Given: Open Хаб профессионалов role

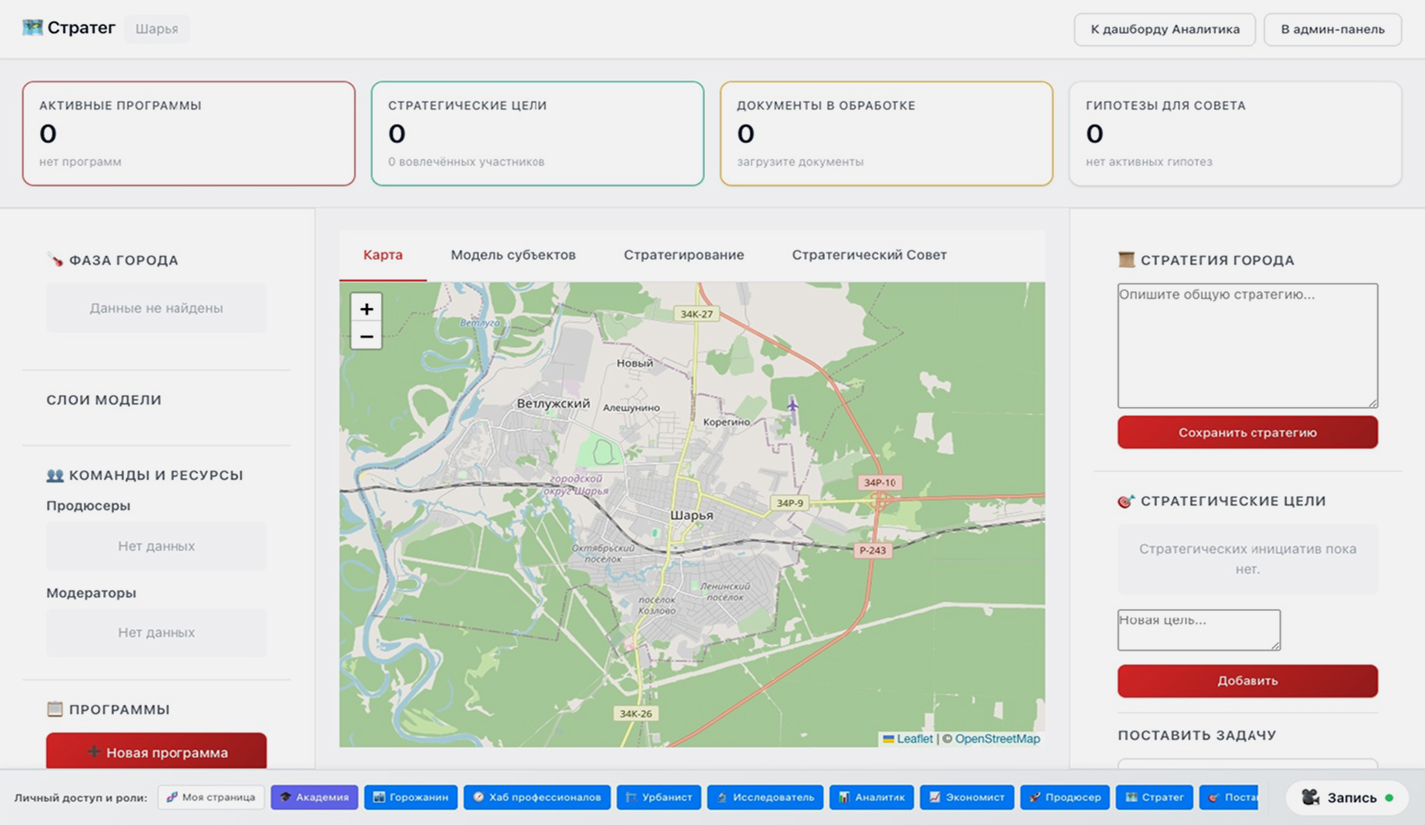Looking at the screenshot, I should [x=537, y=797].
